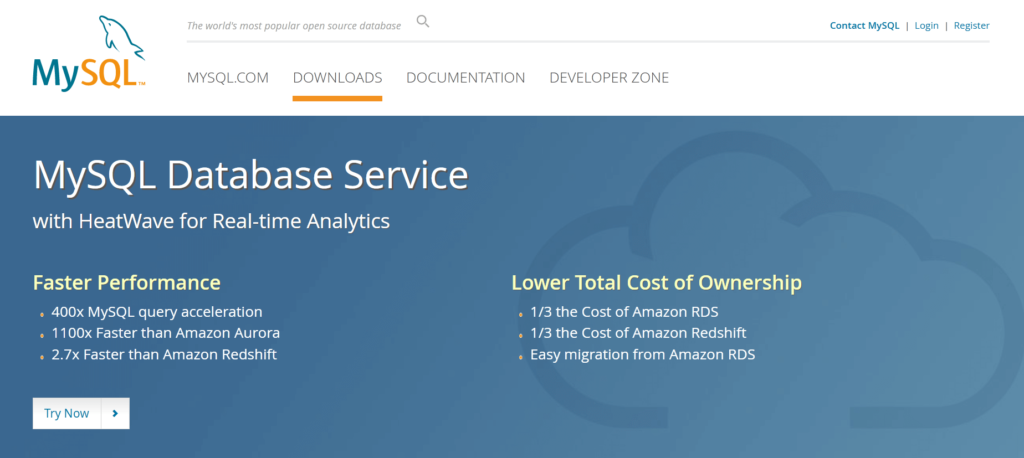
Task: Click the arrow beside Try Now
Action: [116, 414]
